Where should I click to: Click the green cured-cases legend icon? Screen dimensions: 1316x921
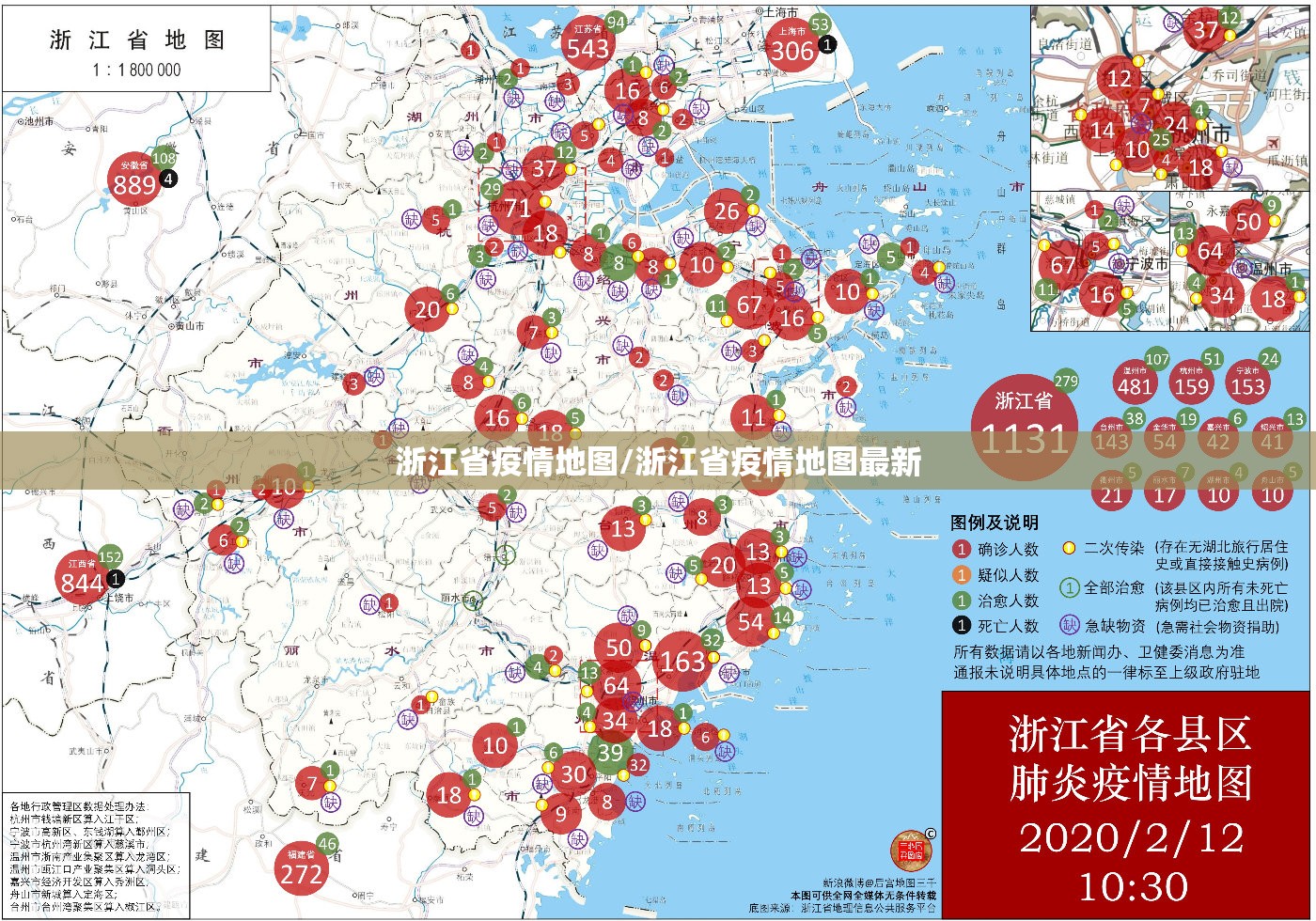tap(961, 601)
